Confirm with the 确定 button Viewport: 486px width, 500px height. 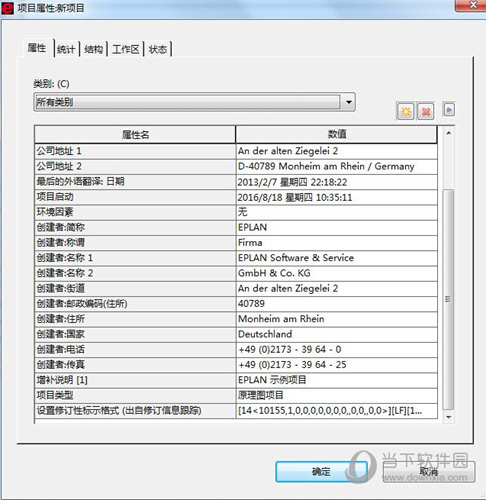pyautogui.click(x=321, y=471)
